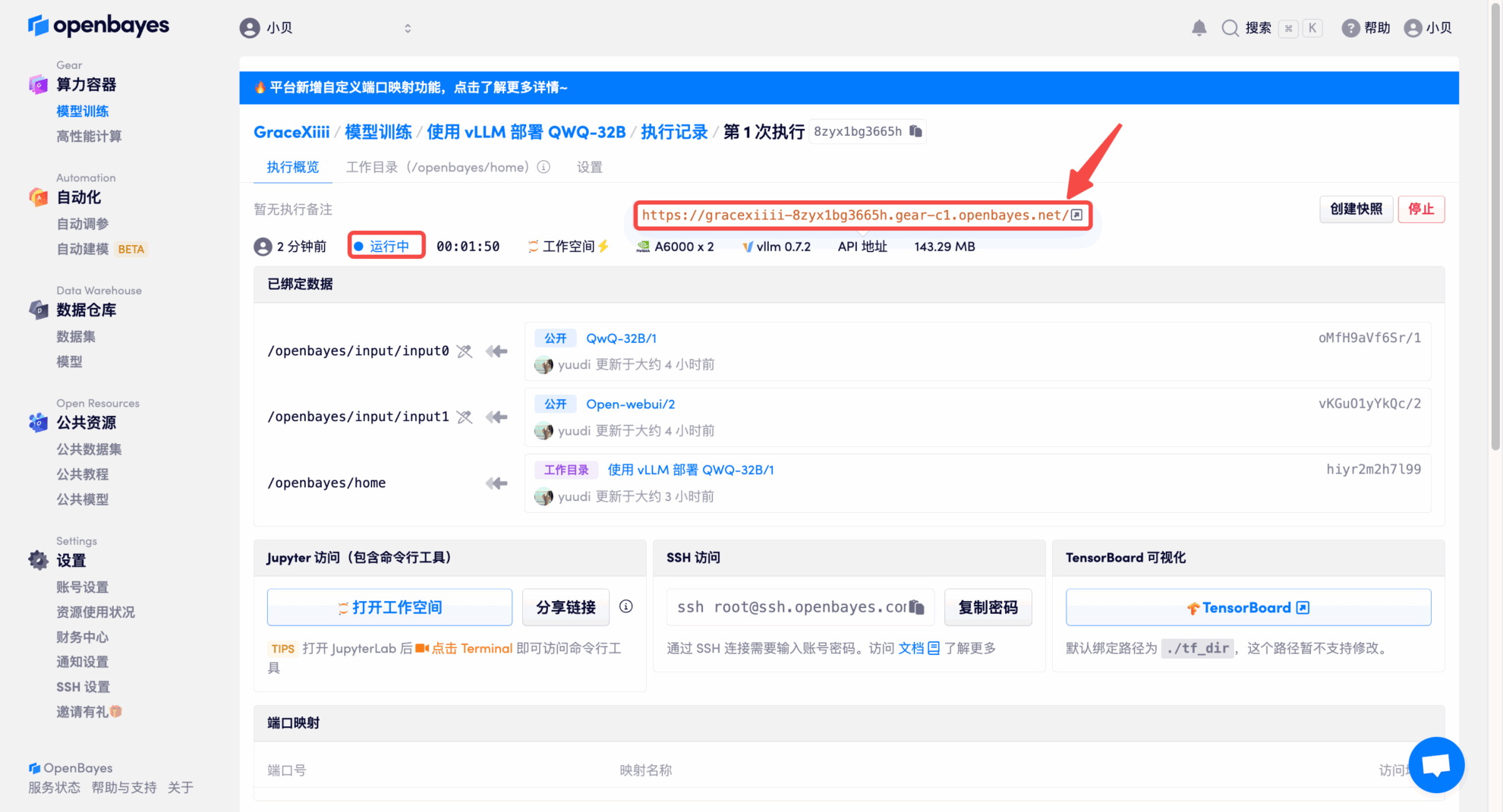1503x812 pixels.
Task: Click the 文档 document icon in SSH tips
Action: click(x=934, y=648)
